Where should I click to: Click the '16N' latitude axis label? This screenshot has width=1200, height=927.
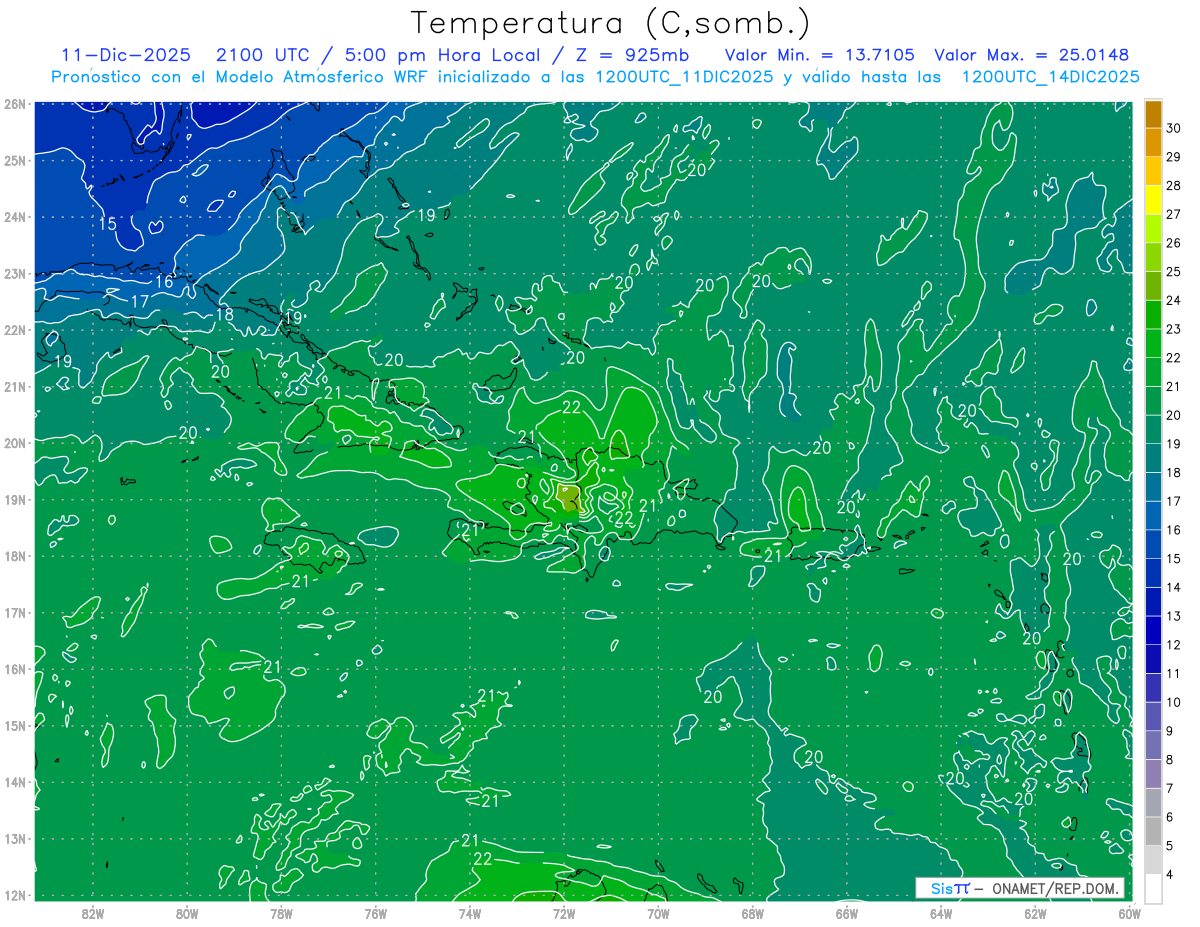pyautogui.click(x=14, y=669)
